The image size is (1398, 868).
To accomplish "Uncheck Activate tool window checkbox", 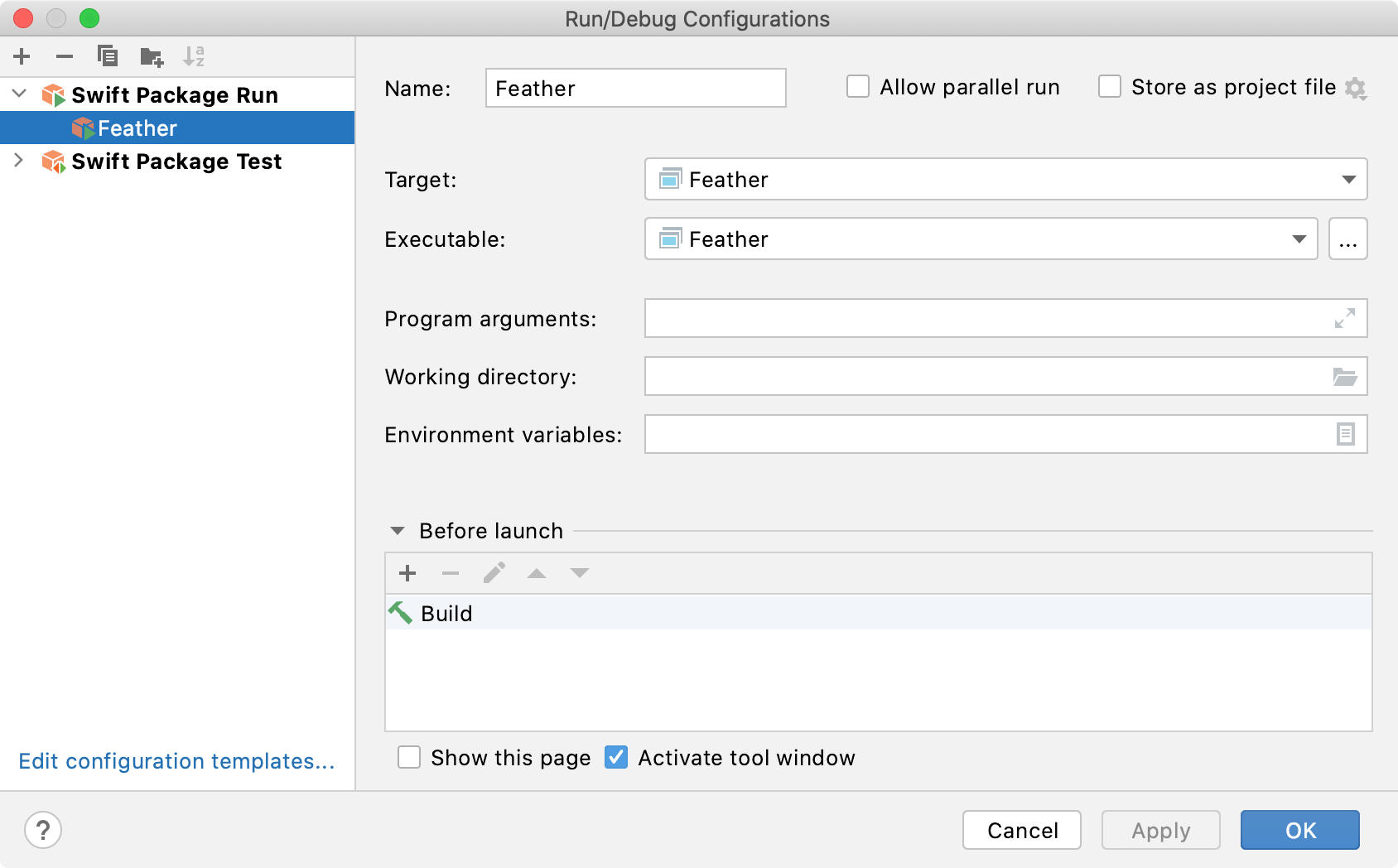I will coord(616,758).
